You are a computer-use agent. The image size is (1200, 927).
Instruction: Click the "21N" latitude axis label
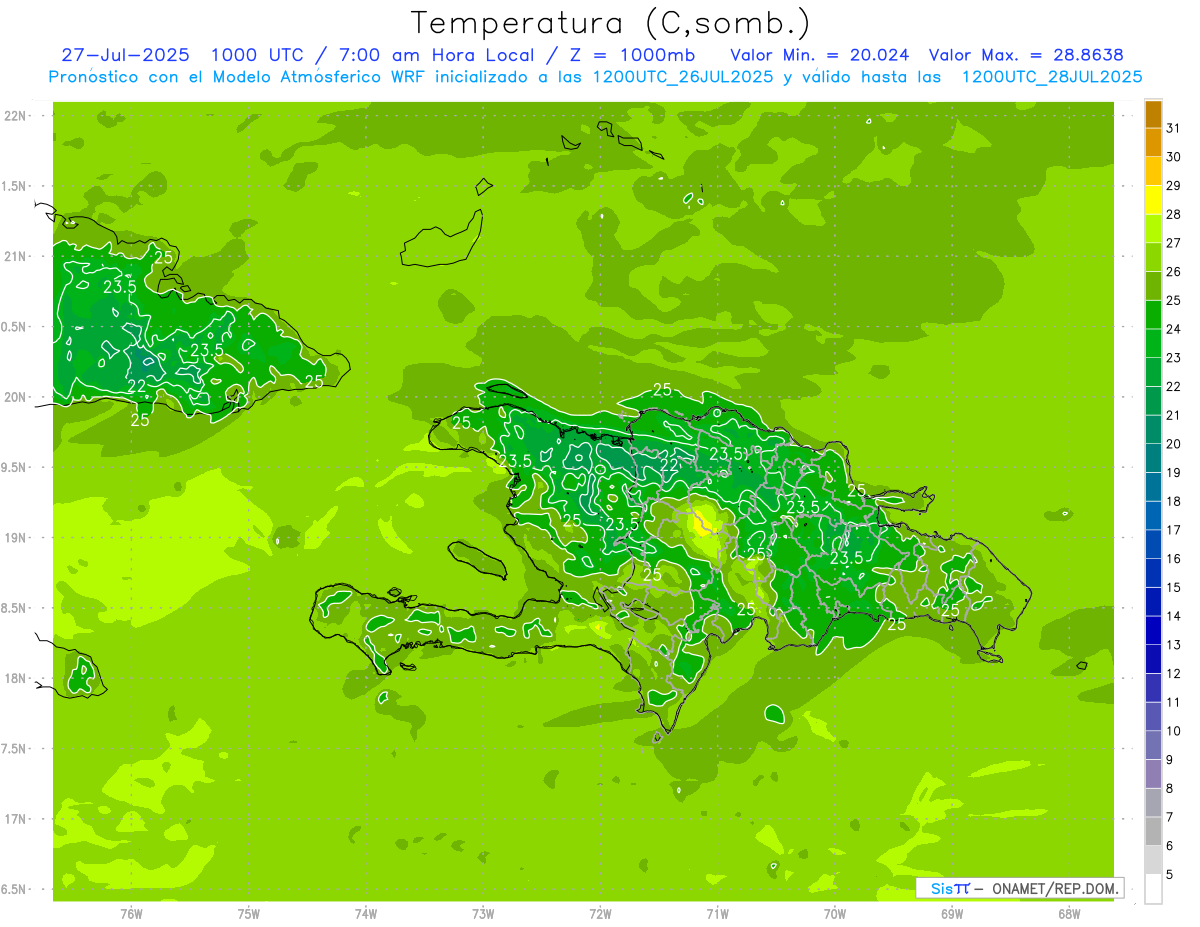[x=14, y=256]
